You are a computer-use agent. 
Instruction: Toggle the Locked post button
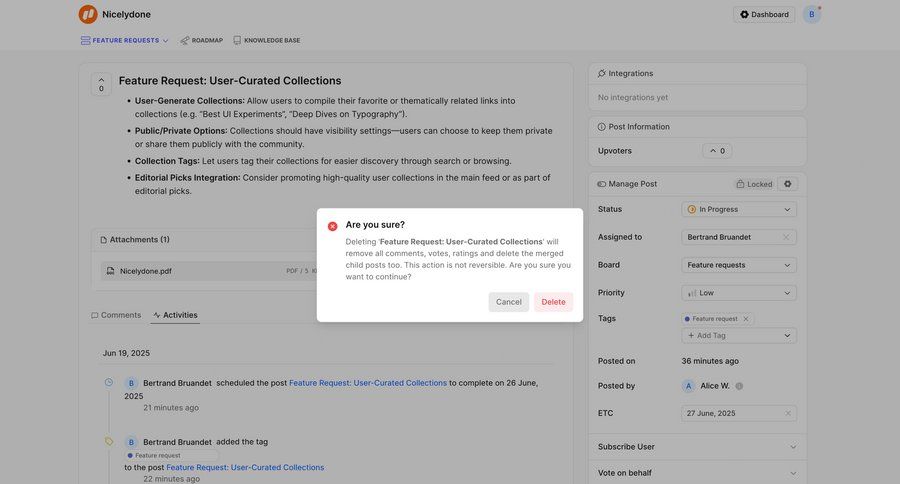pos(754,184)
